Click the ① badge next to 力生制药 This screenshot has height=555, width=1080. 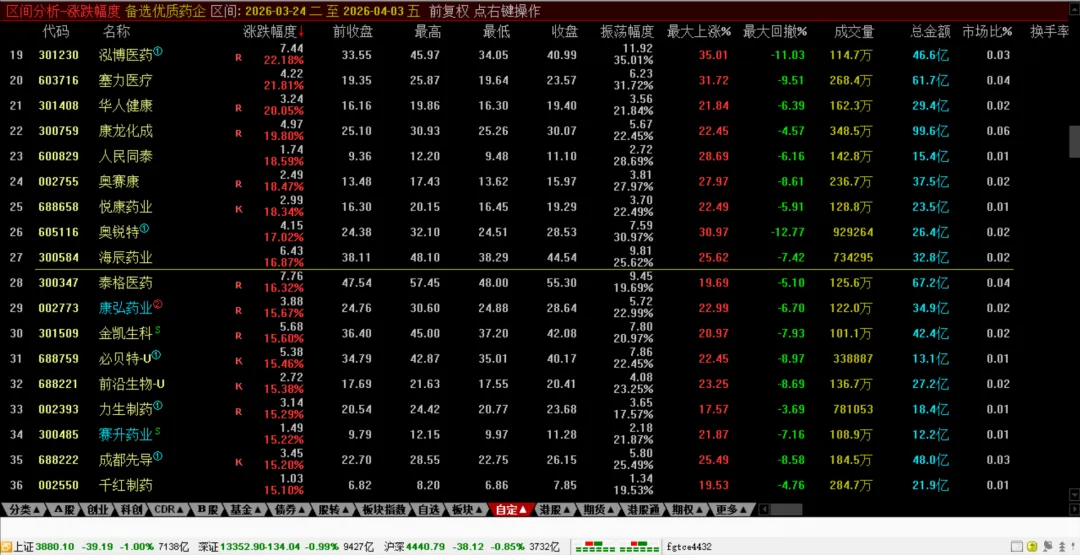[x=158, y=406]
